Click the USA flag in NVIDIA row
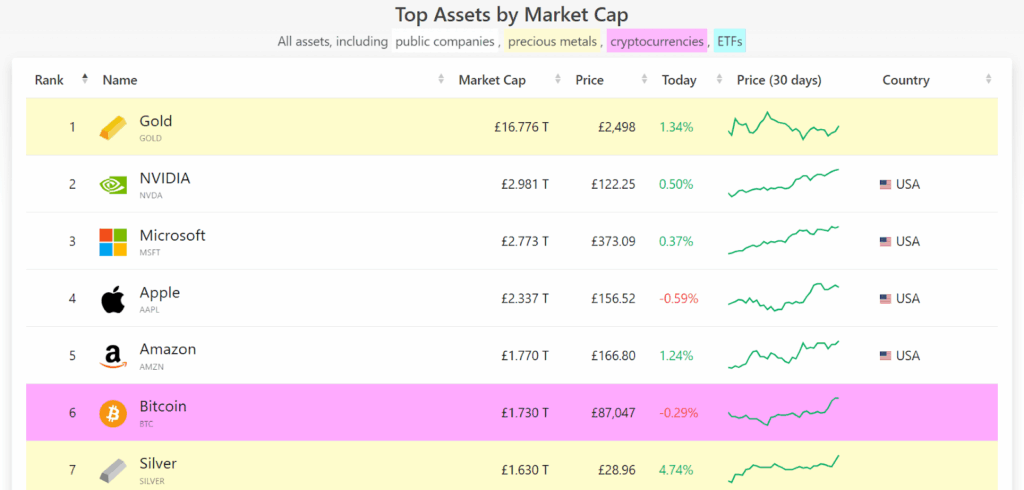Viewport: 1024px width, 490px height. coord(886,185)
